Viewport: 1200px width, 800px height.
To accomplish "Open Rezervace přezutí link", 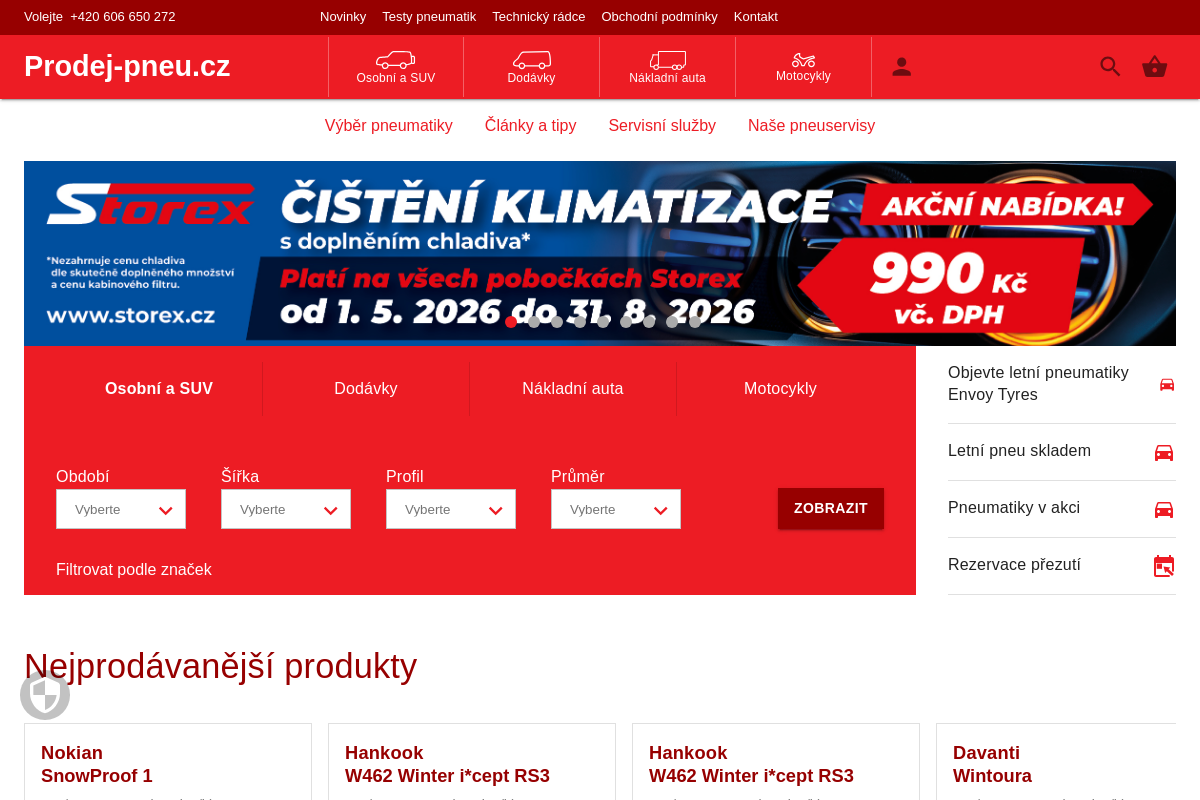I will (1062, 565).
